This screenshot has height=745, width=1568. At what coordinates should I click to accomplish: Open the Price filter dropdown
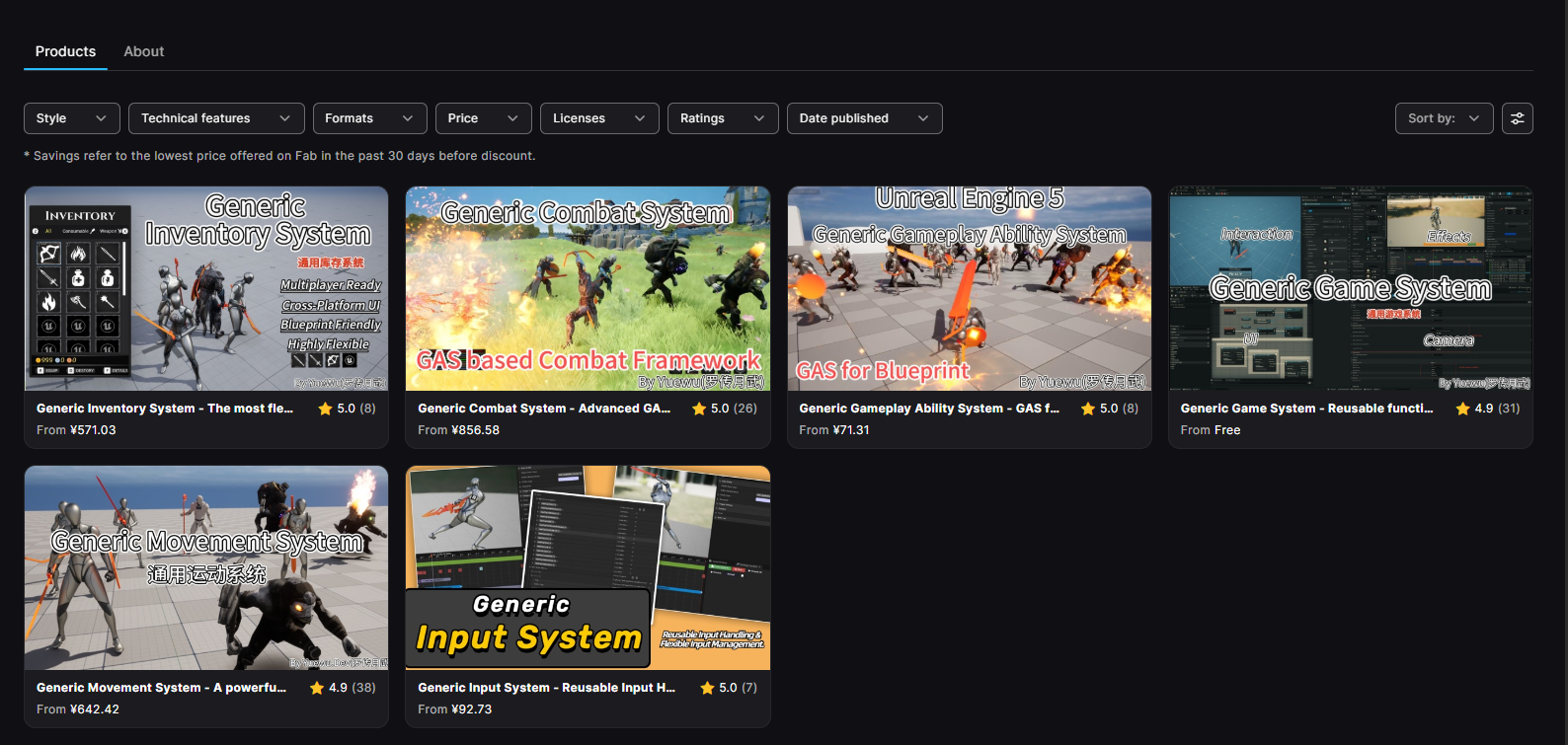pyautogui.click(x=484, y=118)
